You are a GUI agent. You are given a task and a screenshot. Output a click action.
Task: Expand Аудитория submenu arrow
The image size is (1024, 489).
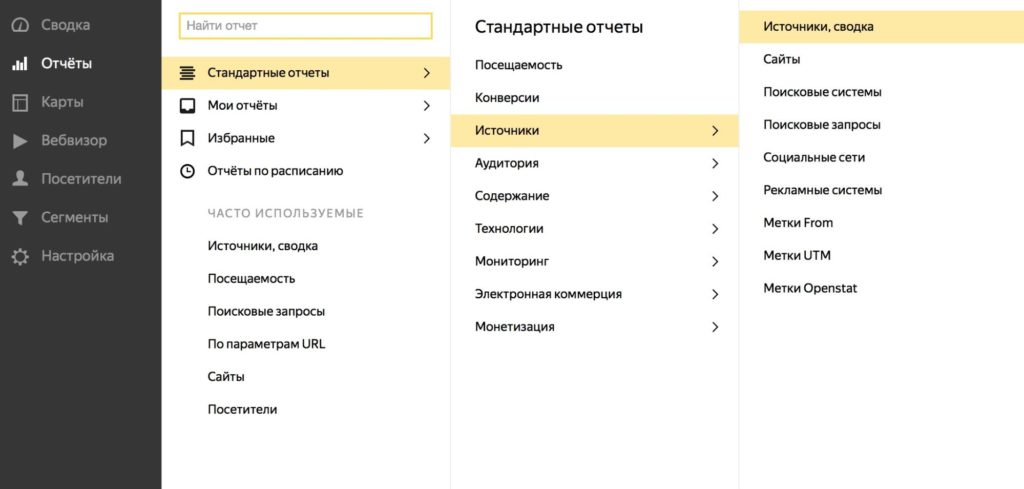(x=715, y=163)
